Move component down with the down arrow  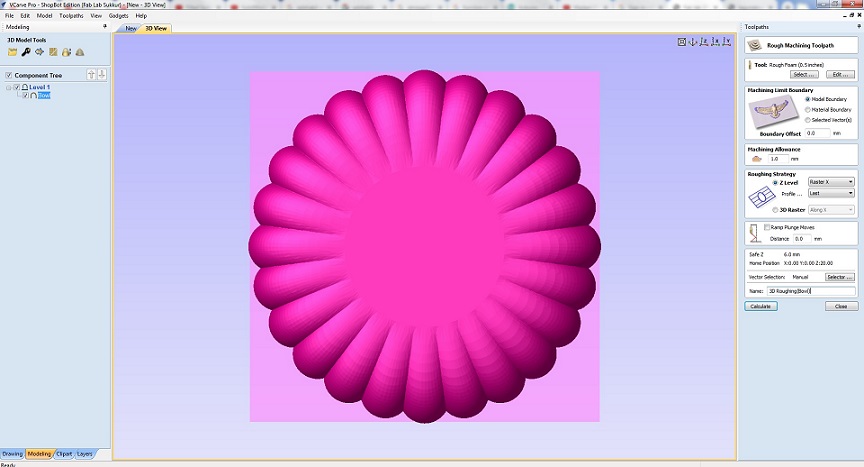[x=101, y=74]
